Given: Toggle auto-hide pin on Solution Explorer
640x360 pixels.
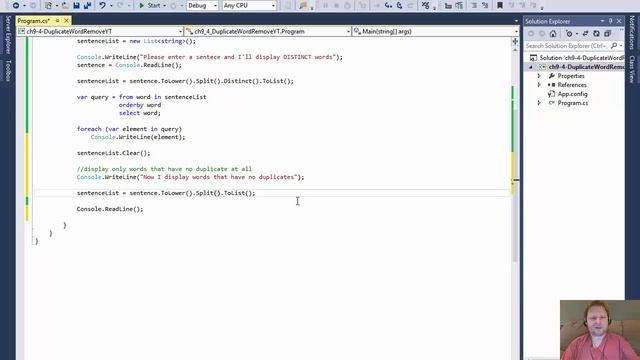Looking at the screenshot, I should (x=611, y=21).
